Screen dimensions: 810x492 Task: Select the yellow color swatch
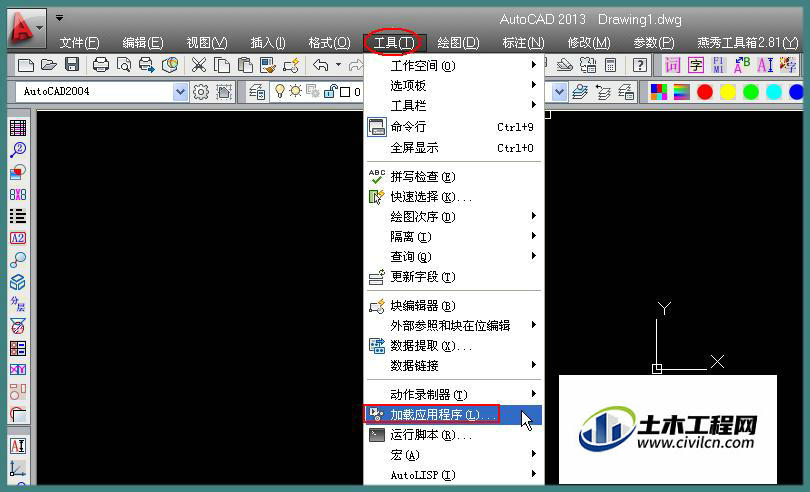727,93
